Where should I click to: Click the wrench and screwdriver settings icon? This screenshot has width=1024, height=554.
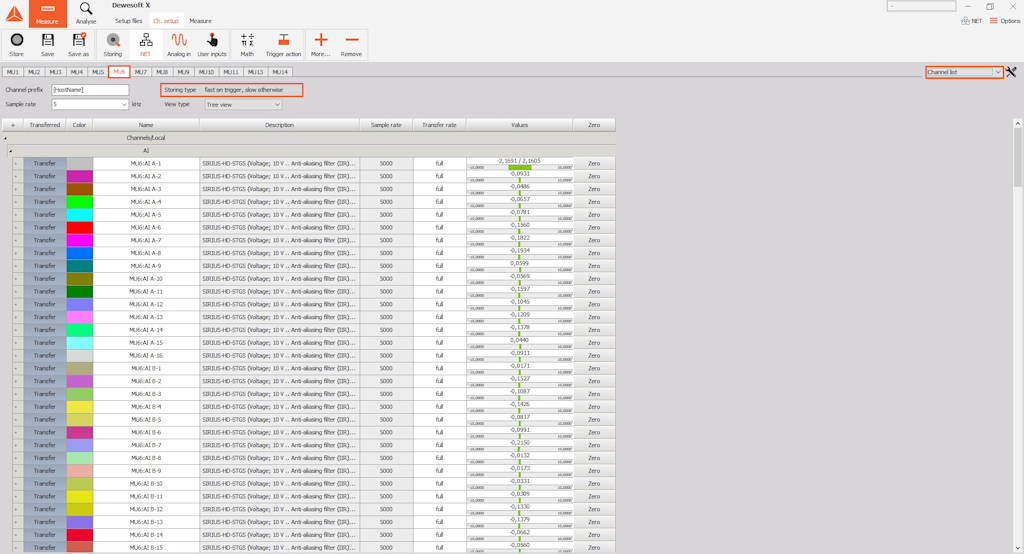(1011, 72)
